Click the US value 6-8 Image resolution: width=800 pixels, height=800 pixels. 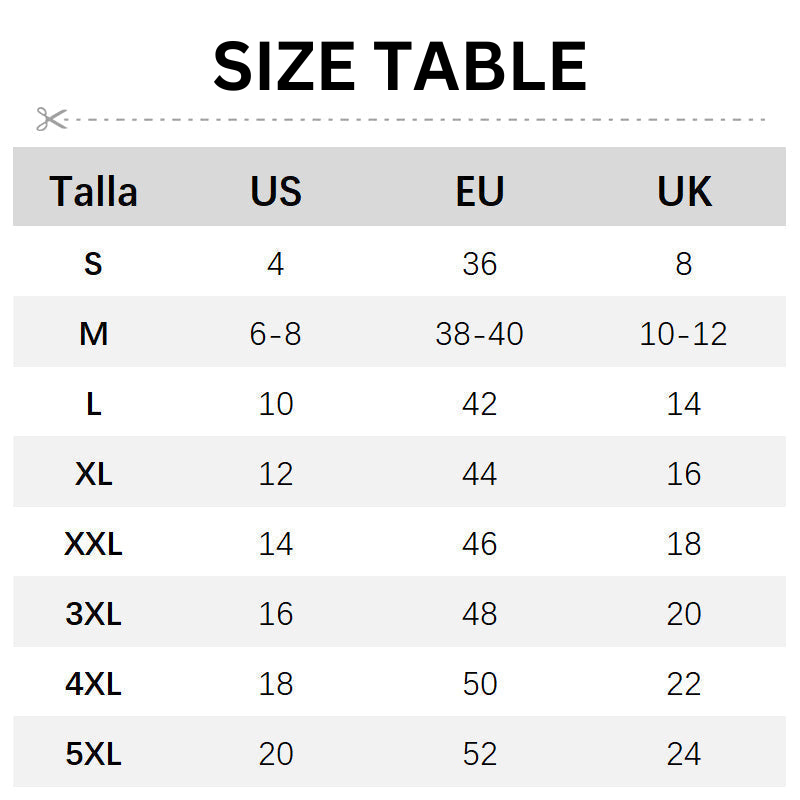(276, 334)
